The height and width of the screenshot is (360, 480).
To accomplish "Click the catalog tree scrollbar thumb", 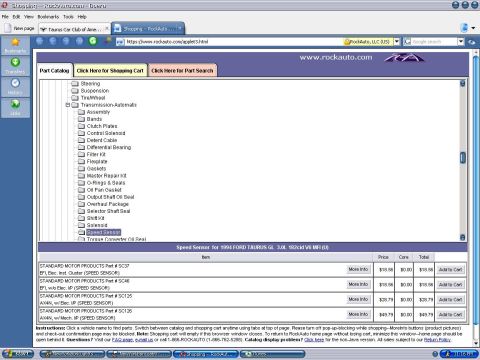I will point(463,157).
